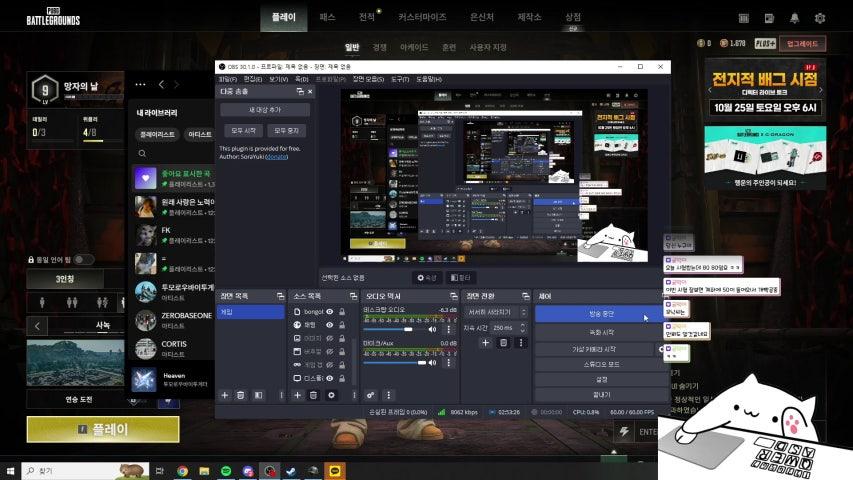Toggle lock on bongo source

(x=342, y=312)
